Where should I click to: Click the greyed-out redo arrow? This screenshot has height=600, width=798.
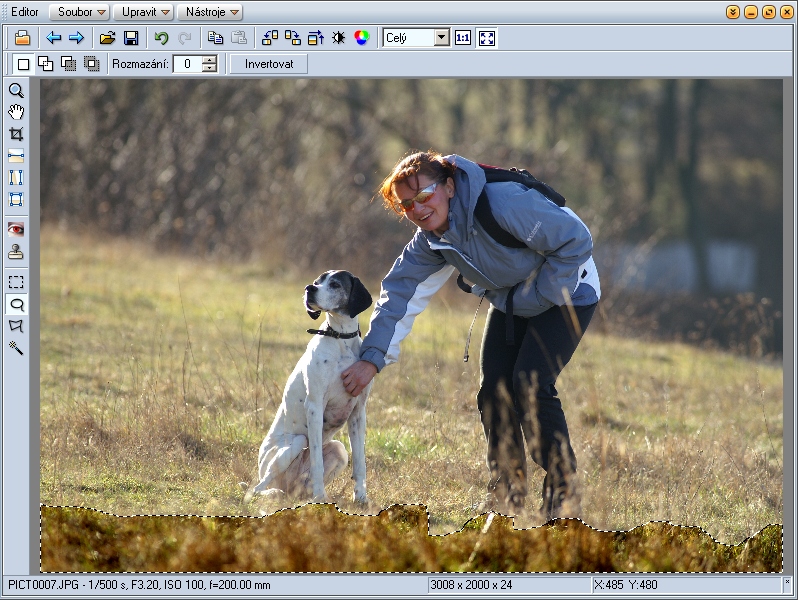[x=185, y=38]
